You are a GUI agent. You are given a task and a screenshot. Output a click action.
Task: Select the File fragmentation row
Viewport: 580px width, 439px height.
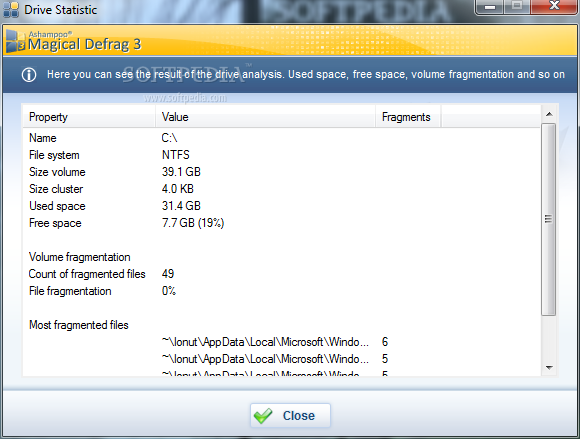click(x=281, y=291)
